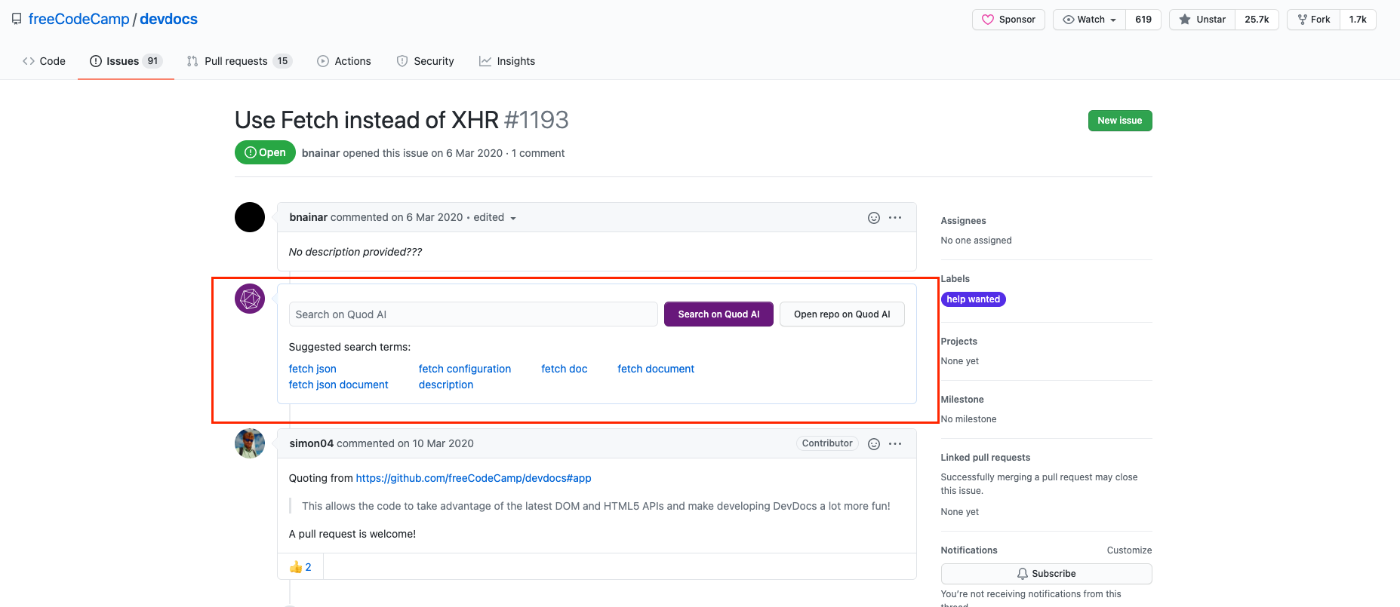Screen dimensions: 1400x607
Task: Select suggested term description
Action: 446,385
